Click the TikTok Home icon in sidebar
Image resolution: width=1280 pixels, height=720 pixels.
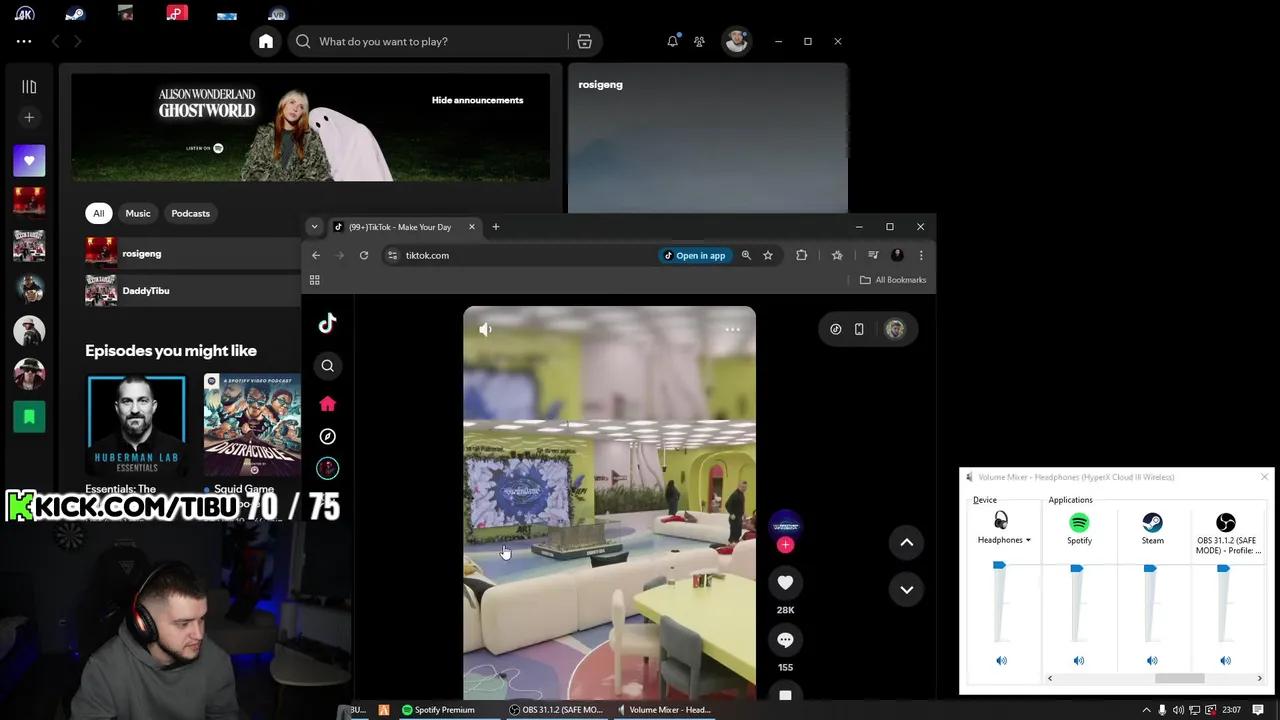[327, 404]
